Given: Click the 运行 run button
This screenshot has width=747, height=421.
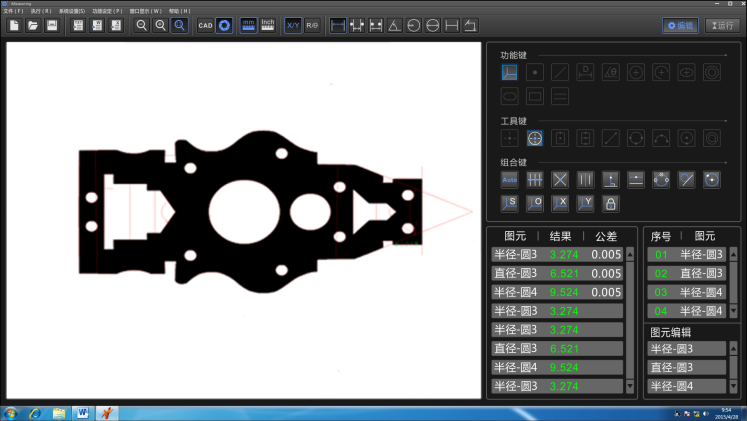Looking at the screenshot, I should [x=722, y=26].
